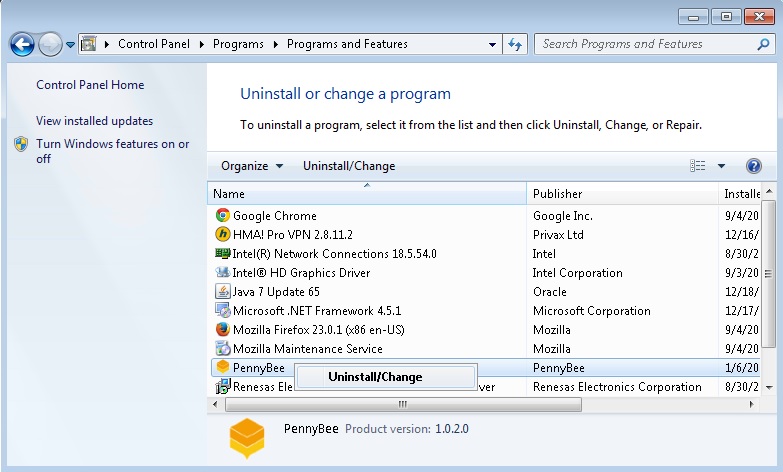Sort by the Installed On column header
The width and height of the screenshot is (783, 472).
click(740, 194)
